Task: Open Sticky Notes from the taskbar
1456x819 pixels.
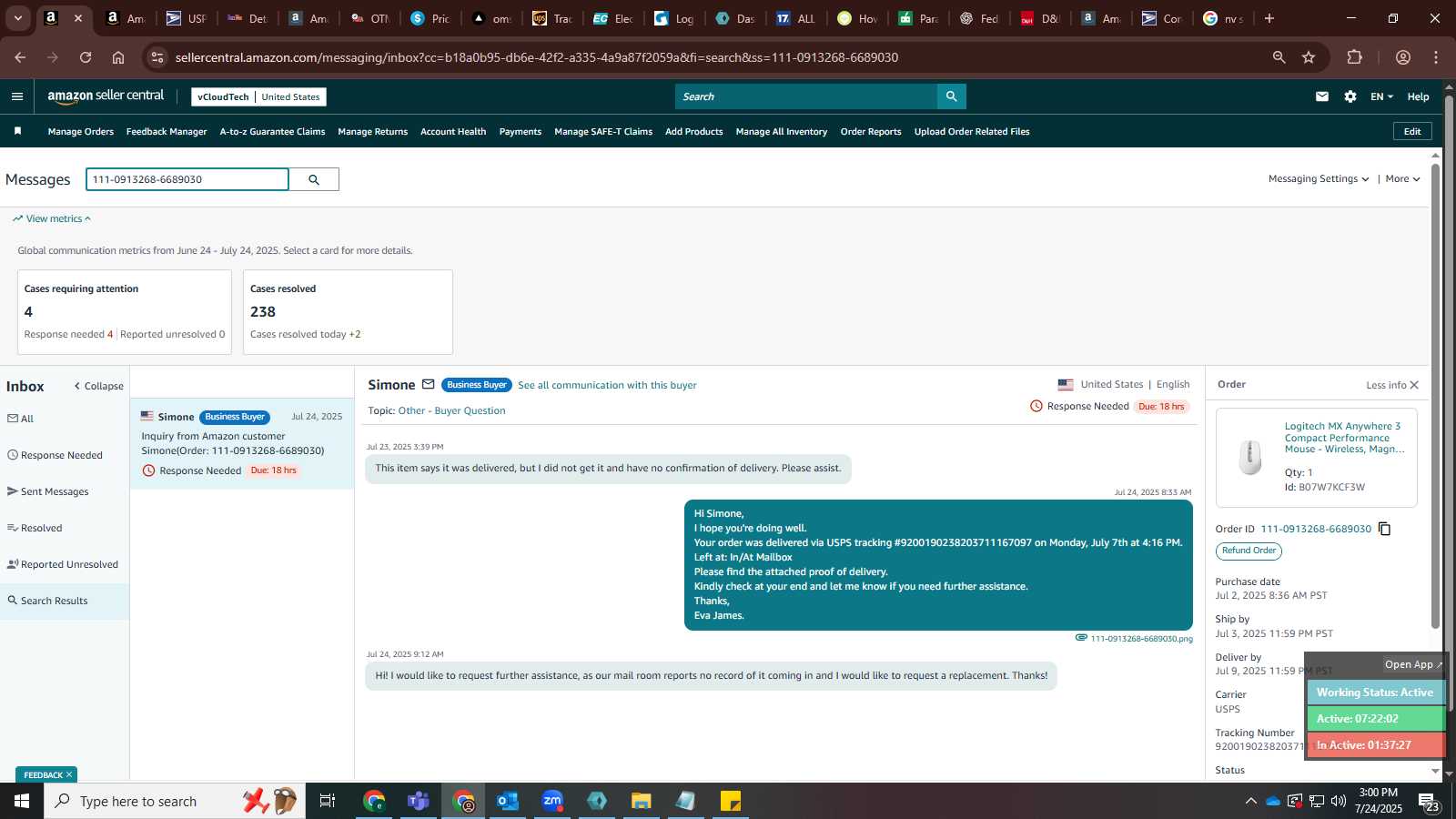Action: tap(731, 801)
